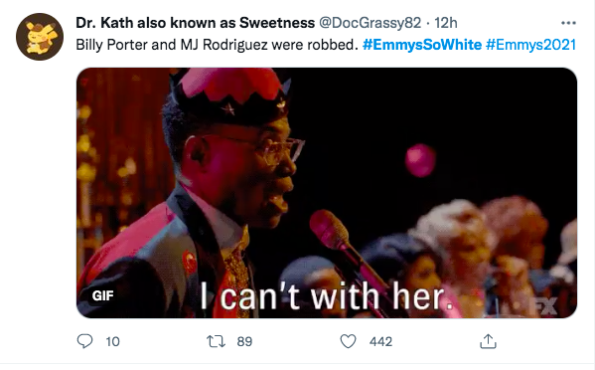Play the Billy Porter GIF
The width and height of the screenshot is (595, 370).
point(327,193)
